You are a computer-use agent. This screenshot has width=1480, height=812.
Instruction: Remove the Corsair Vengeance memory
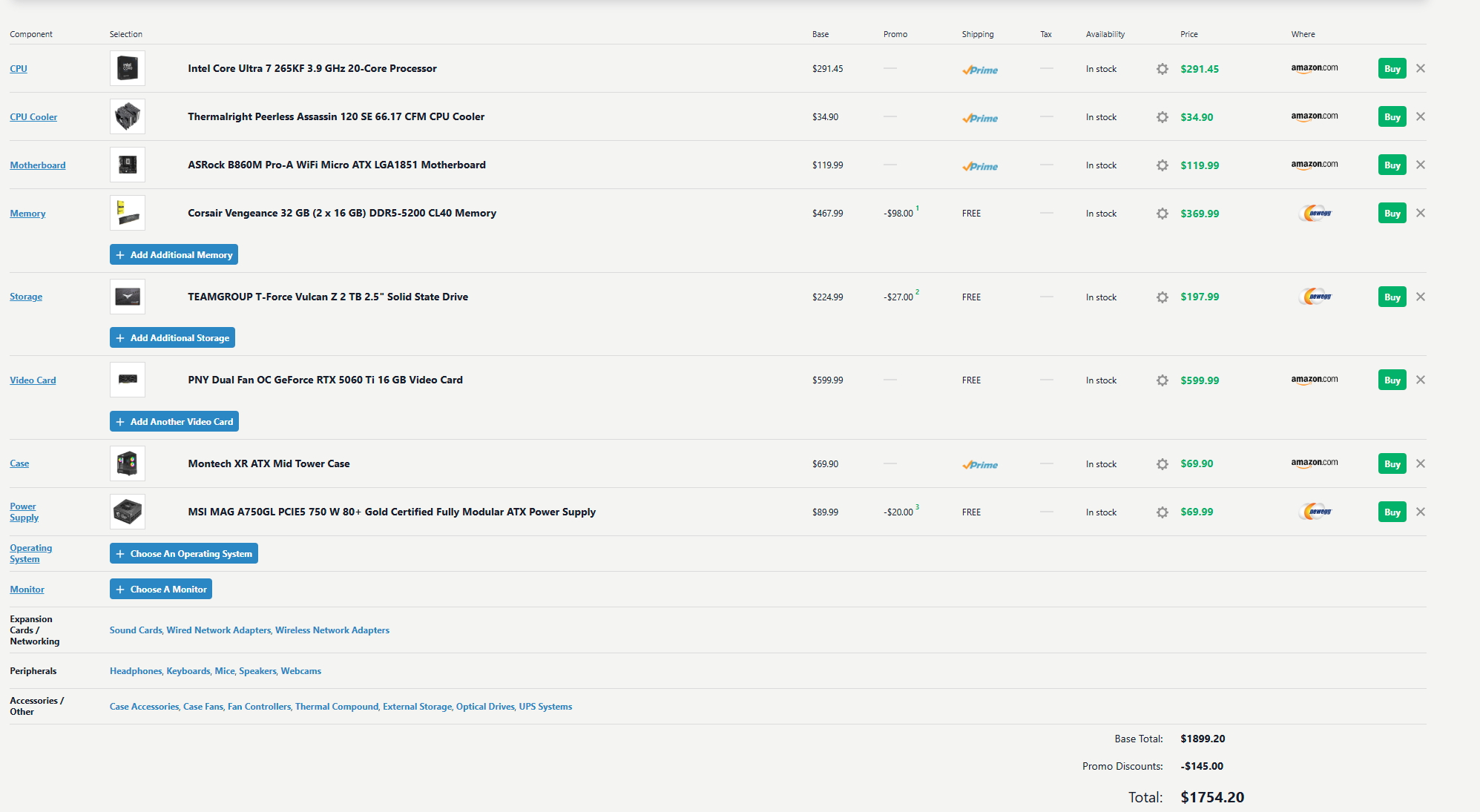[1421, 213]
